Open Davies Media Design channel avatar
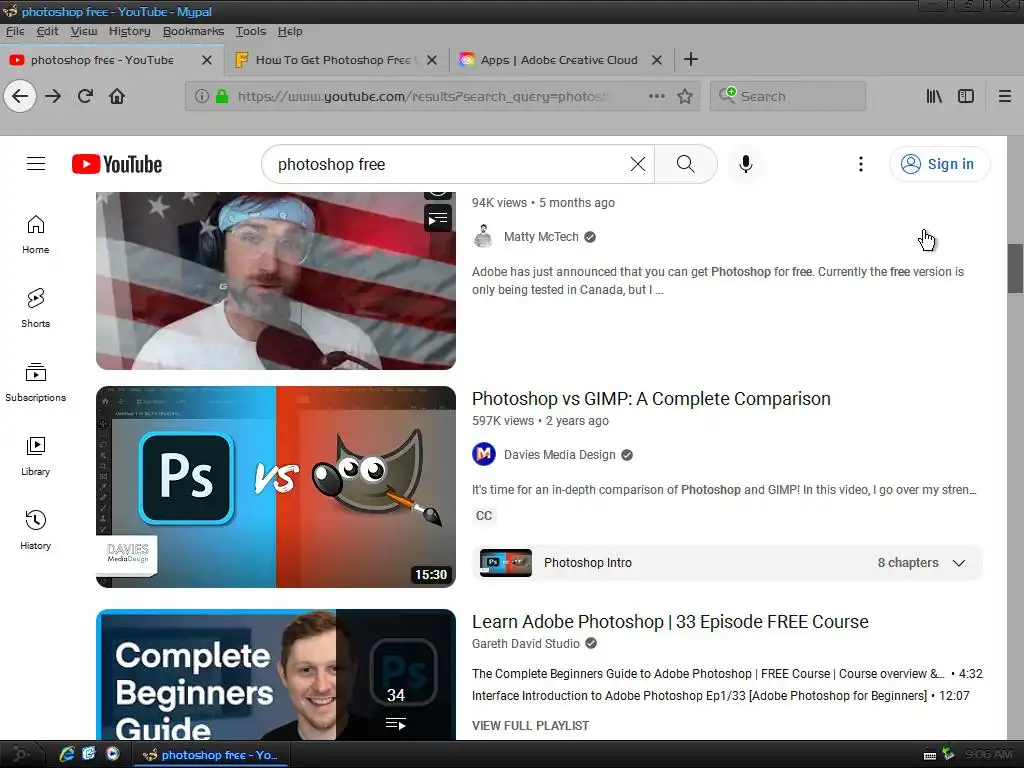Viewport: 1024px width, 768px height. [x=483, y=455]
